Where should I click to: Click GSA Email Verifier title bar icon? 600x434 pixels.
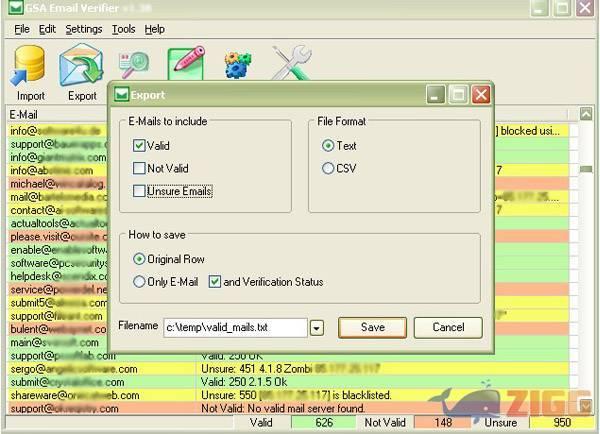click(x=16, y=7)
